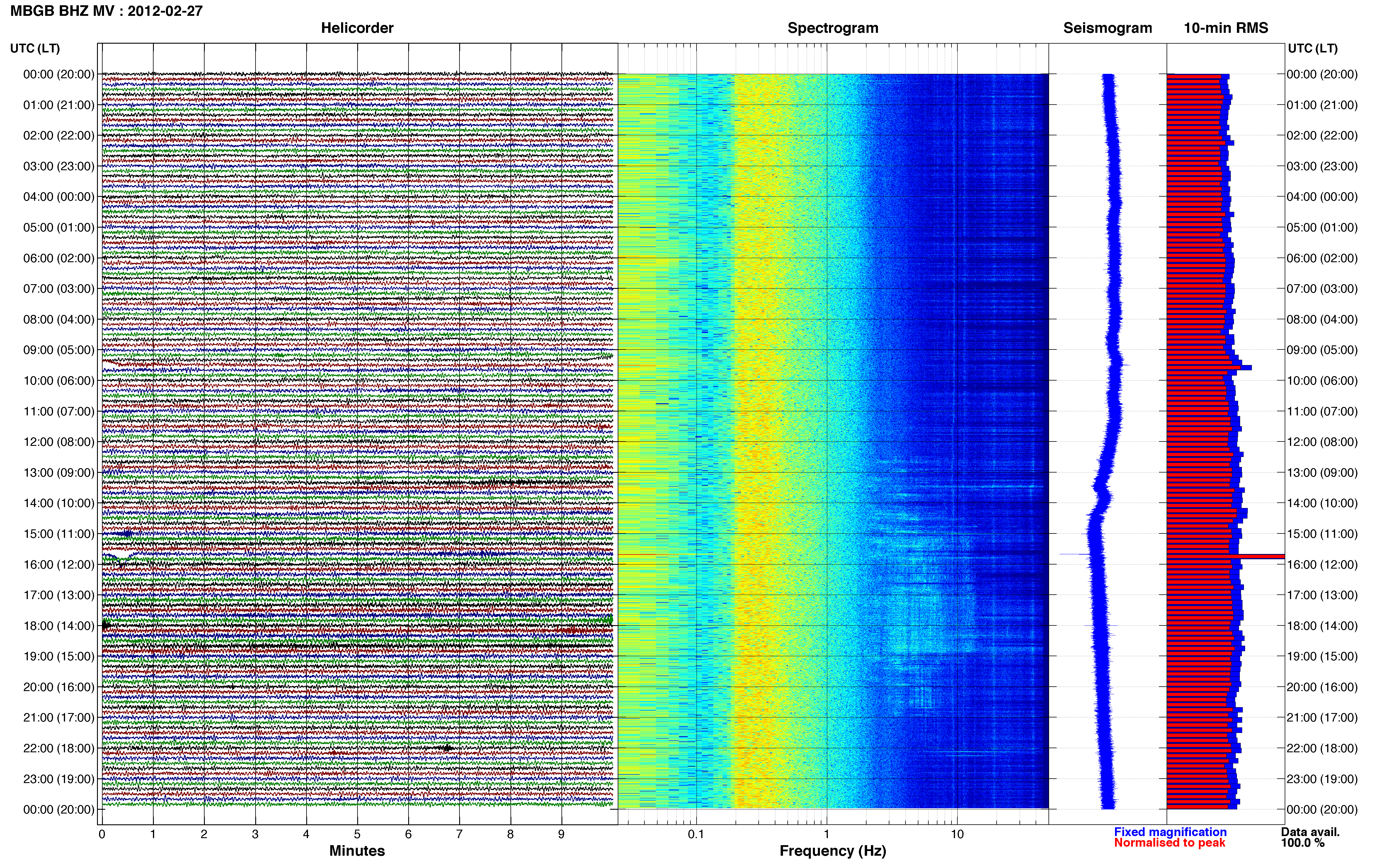Select the 'Helicorder' panel heading
1389x868 pixels.
coord(357,28)
